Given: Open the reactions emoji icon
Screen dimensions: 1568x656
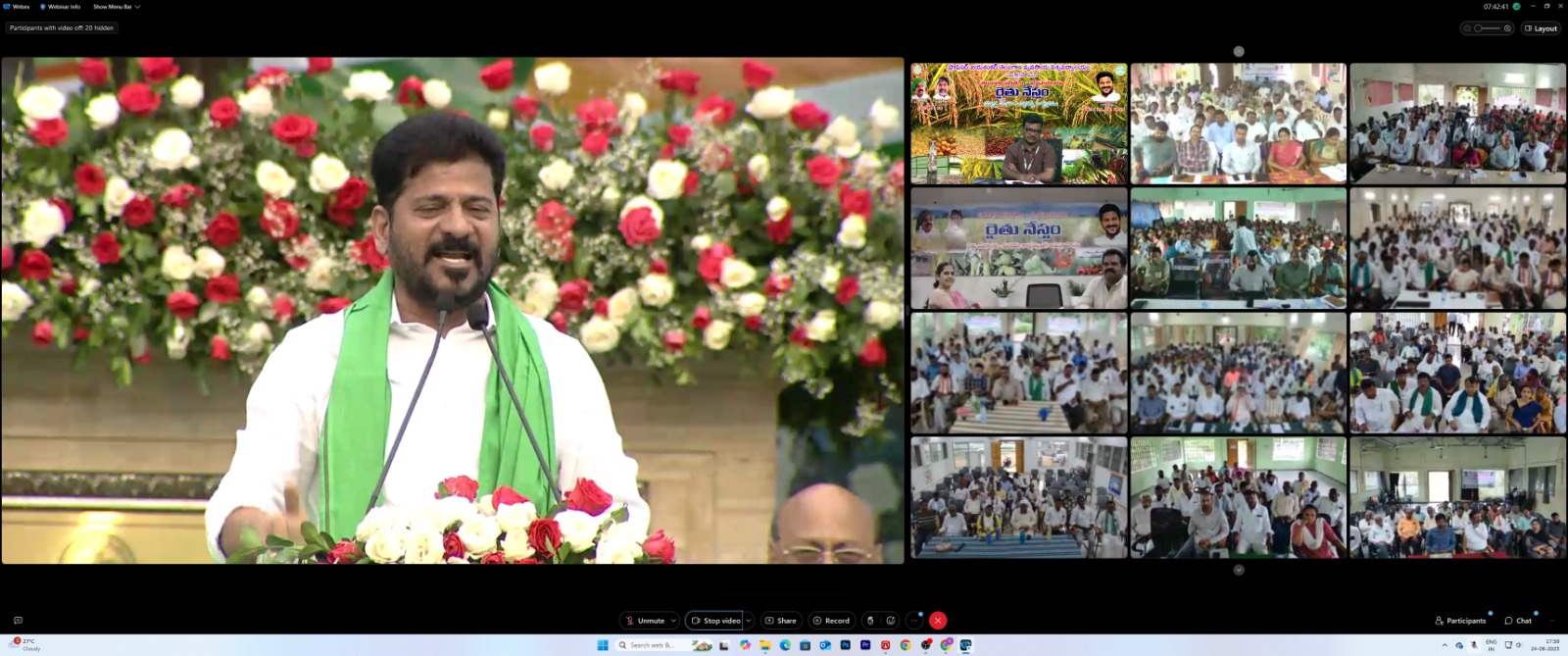Looking at the screenshot, I should [x=891, y=621].
